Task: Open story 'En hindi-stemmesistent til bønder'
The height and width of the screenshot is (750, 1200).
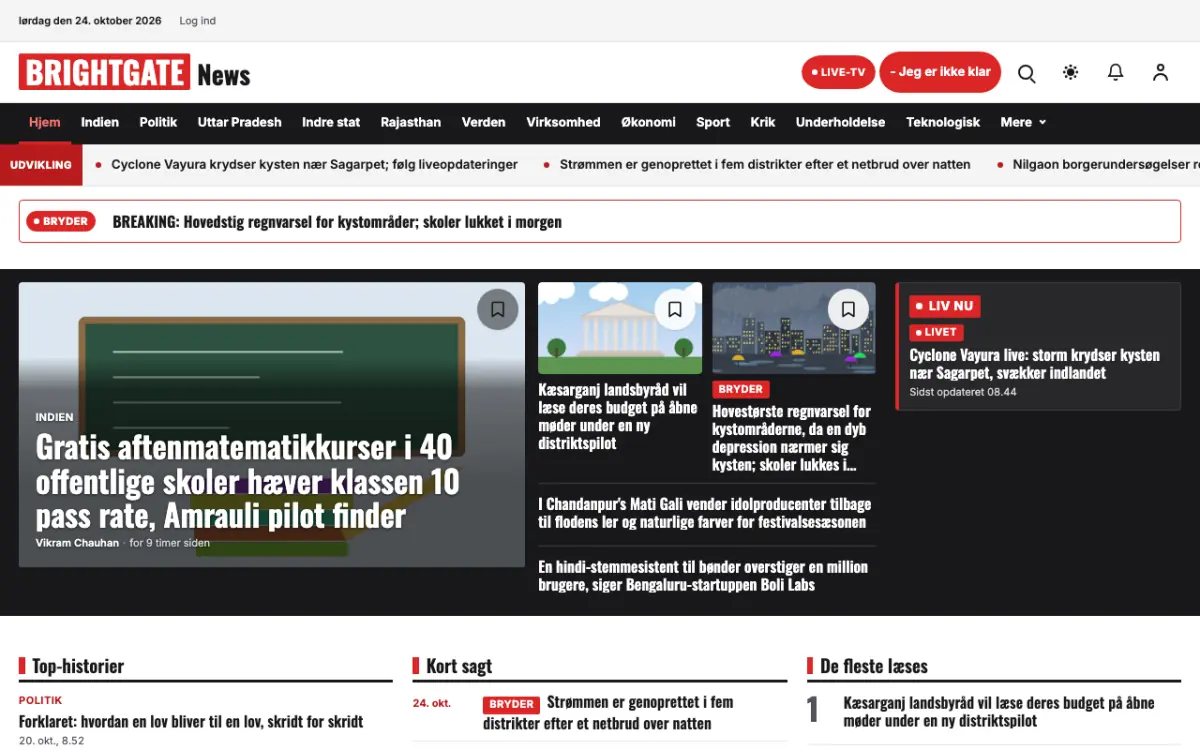Action: tap(703, 576)
